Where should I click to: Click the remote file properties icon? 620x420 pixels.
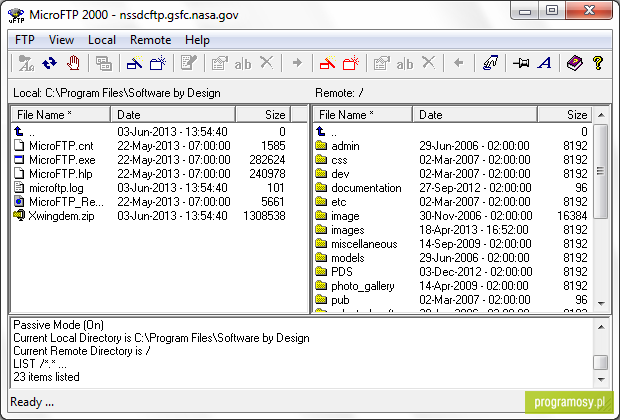tap(382, 63)
